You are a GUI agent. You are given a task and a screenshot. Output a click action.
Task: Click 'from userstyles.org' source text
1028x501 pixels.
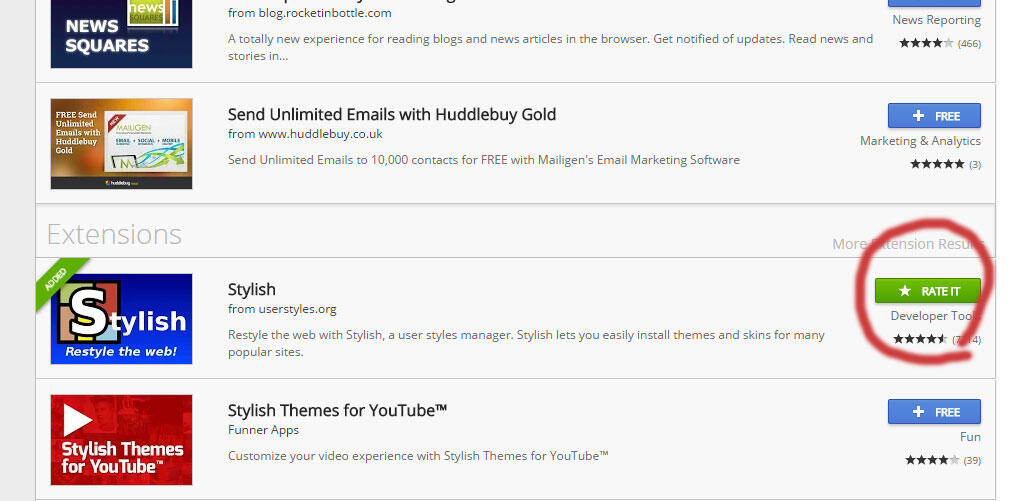282,309
